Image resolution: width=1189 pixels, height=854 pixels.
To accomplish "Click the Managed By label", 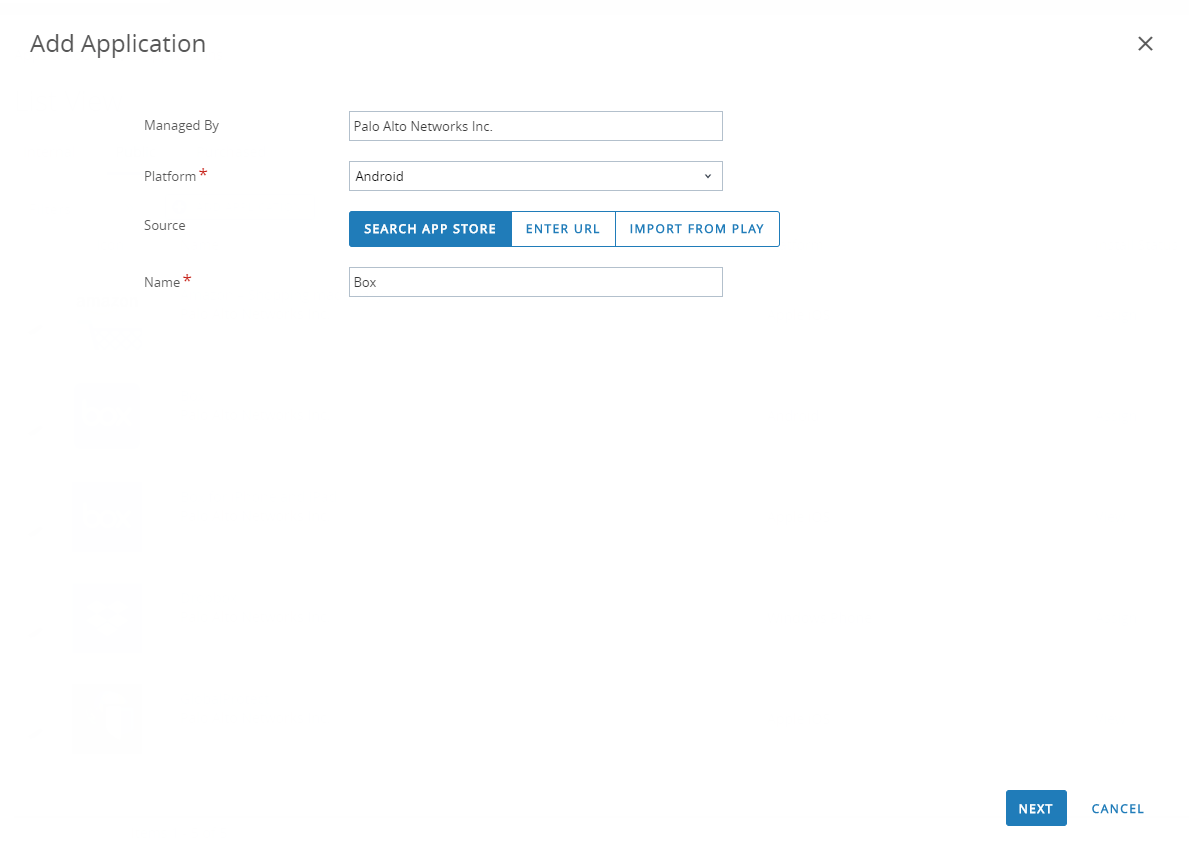I will tap(181, 126).
